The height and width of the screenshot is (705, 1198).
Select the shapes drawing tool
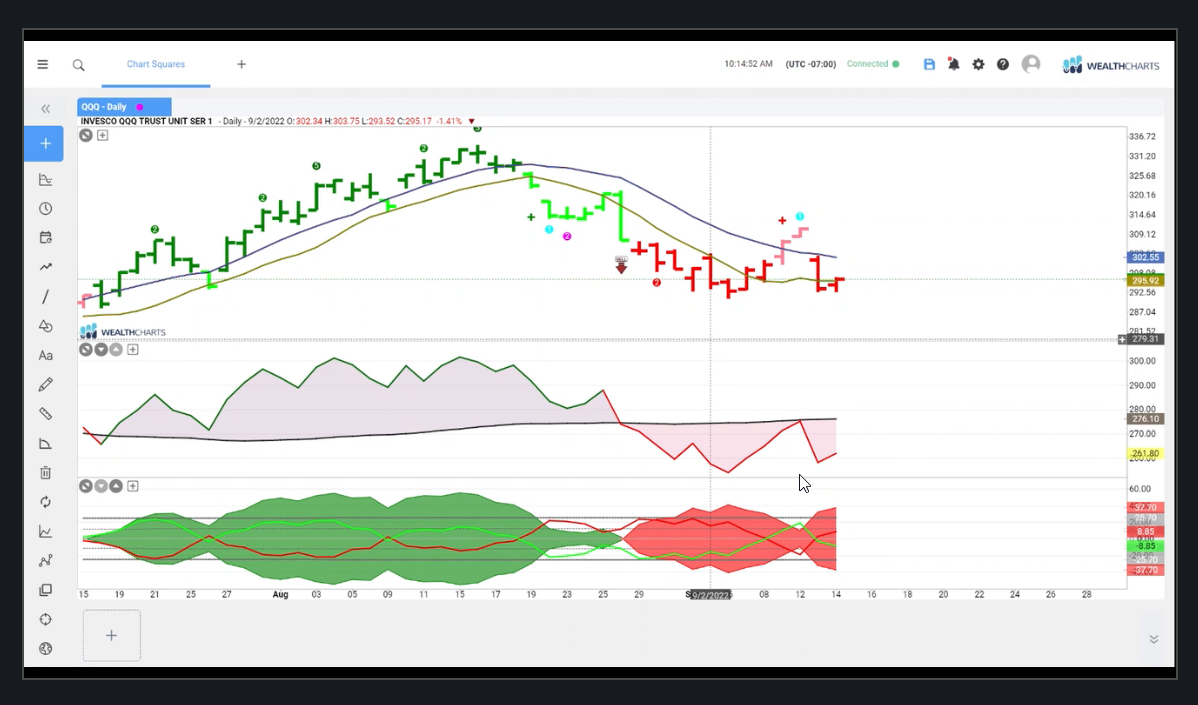coord(46,326)
